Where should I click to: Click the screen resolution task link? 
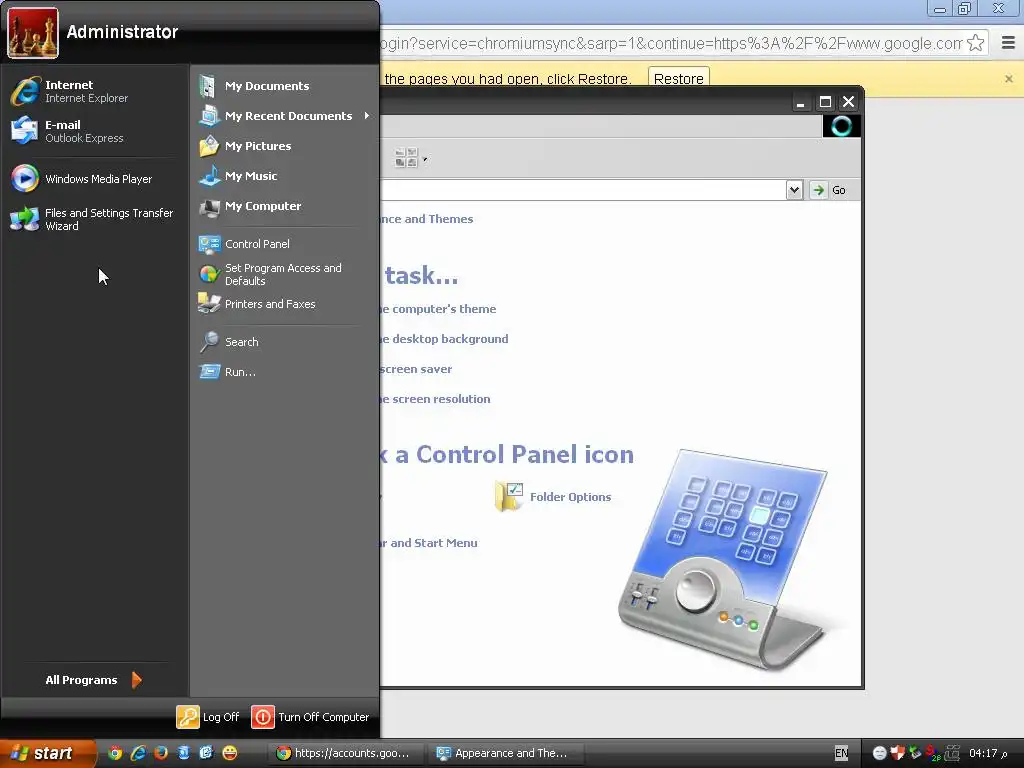point(435,399)
